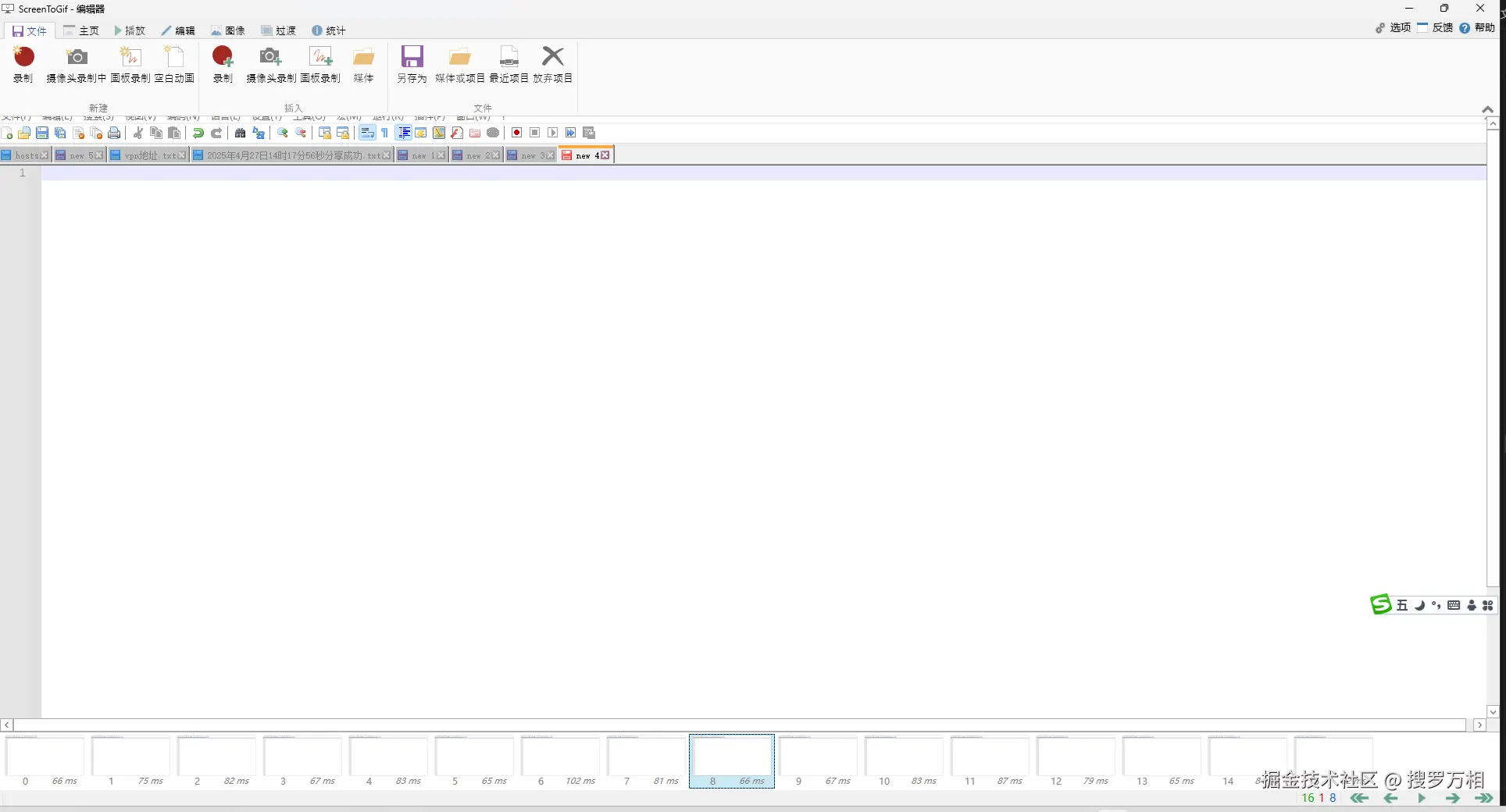Click the Notepad++ new file icon
1506x812 pixels.
tap(7, 133)
